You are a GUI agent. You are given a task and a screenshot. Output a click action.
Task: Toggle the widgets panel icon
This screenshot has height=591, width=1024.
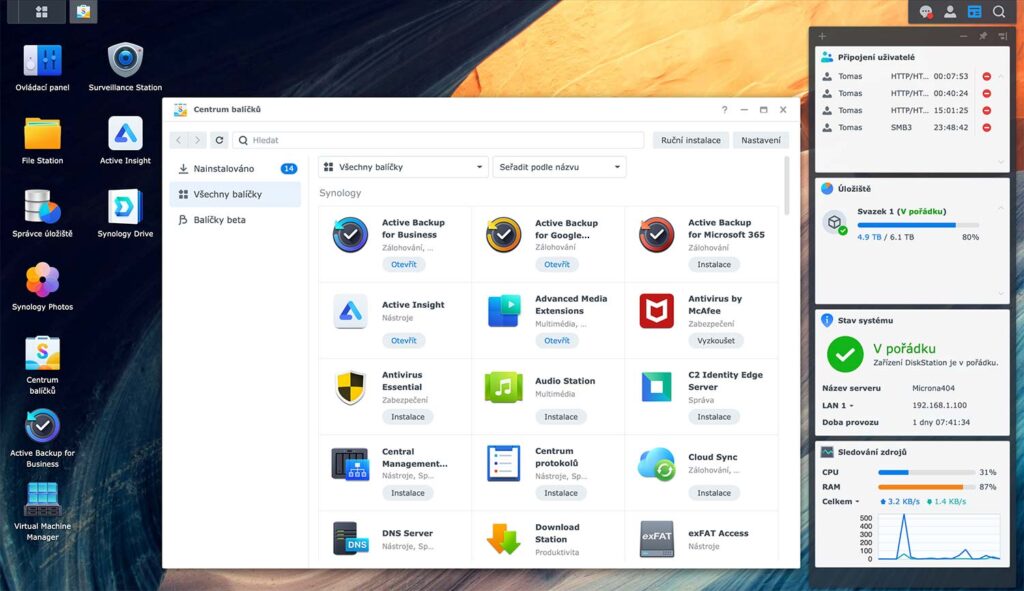pyautogui.click(x=974, y=12)
